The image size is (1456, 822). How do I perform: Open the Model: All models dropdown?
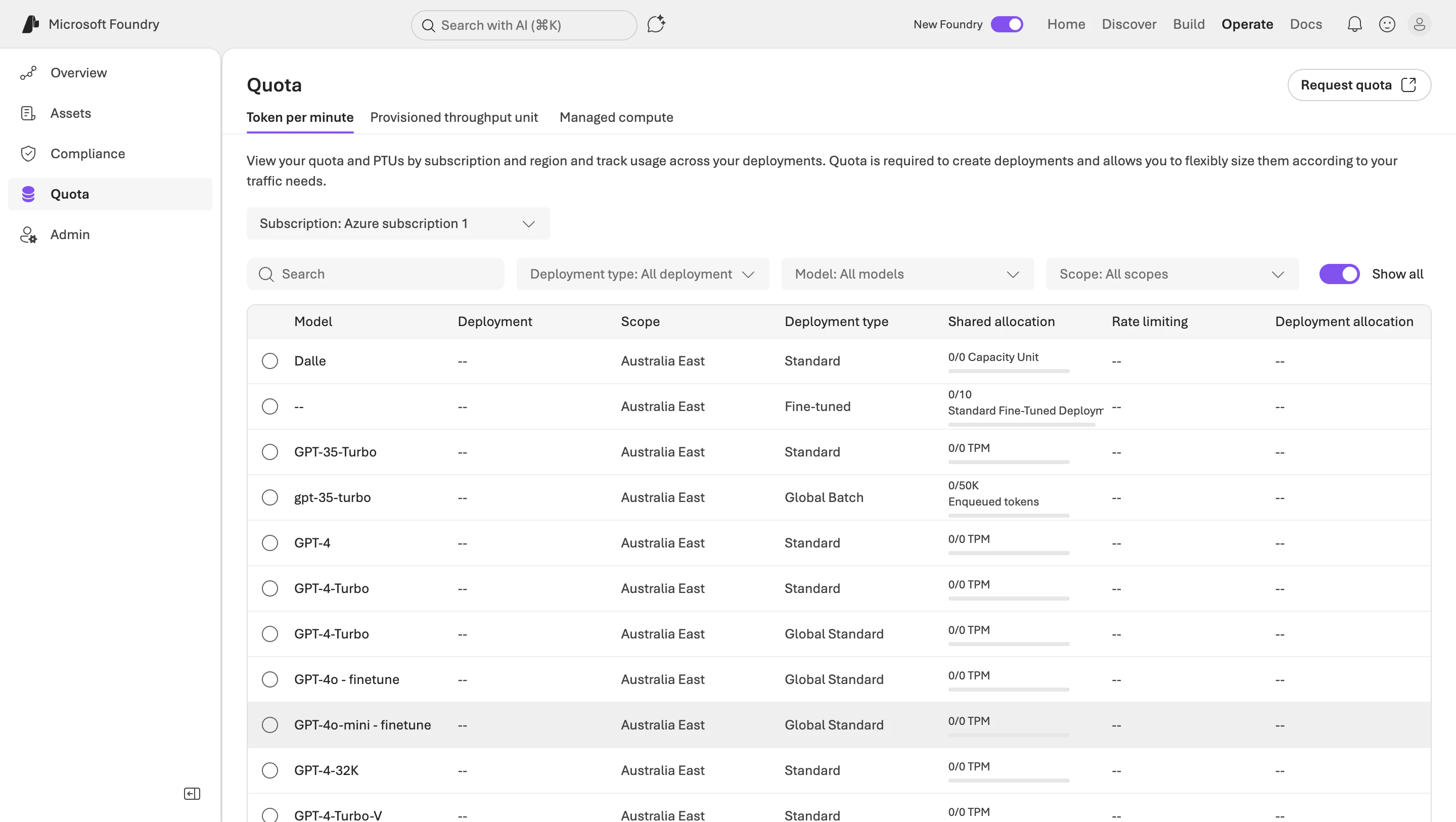point(907,274)
